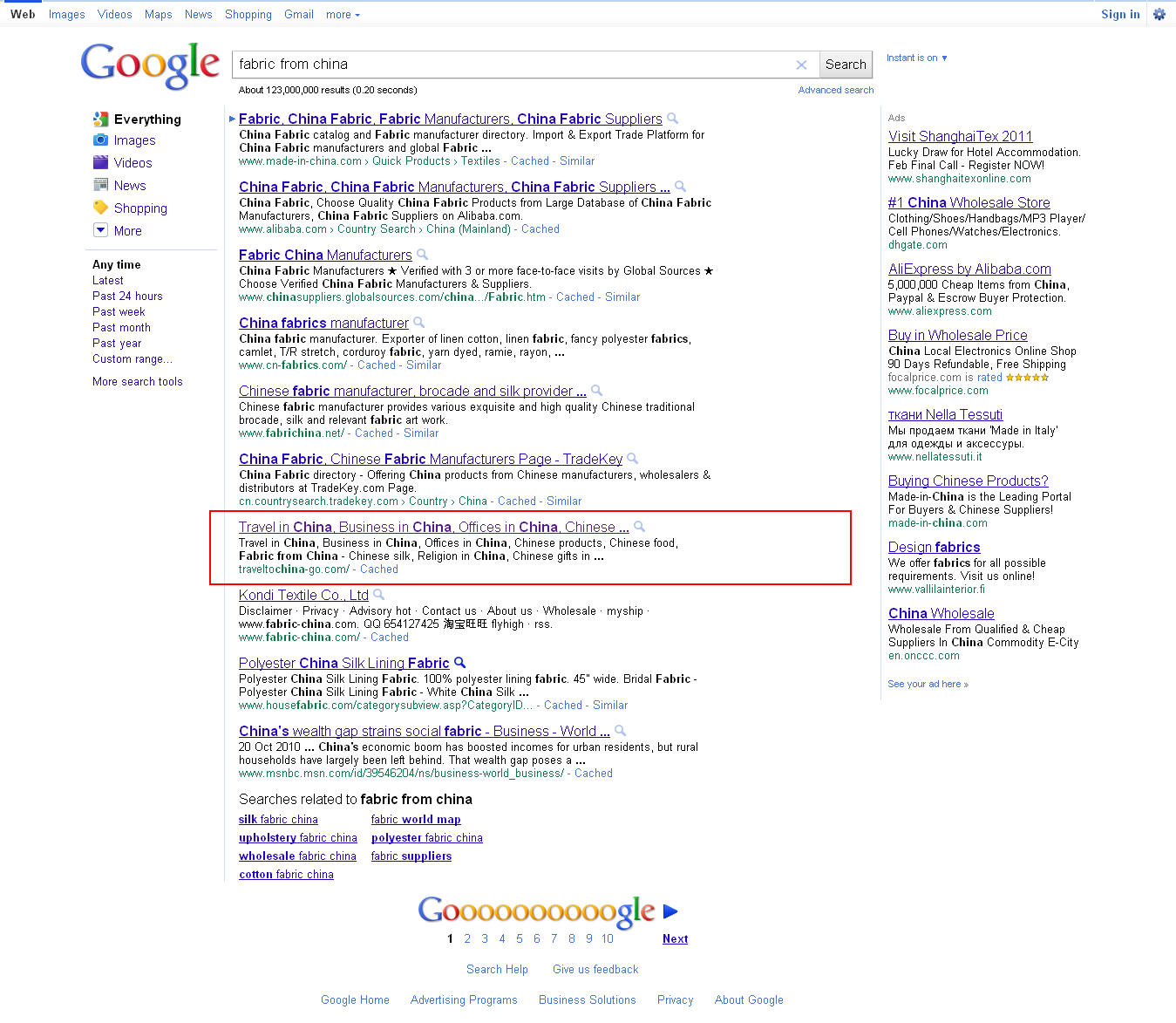Filter results to Past month
1176x1023 pixels.
(121, 328)
